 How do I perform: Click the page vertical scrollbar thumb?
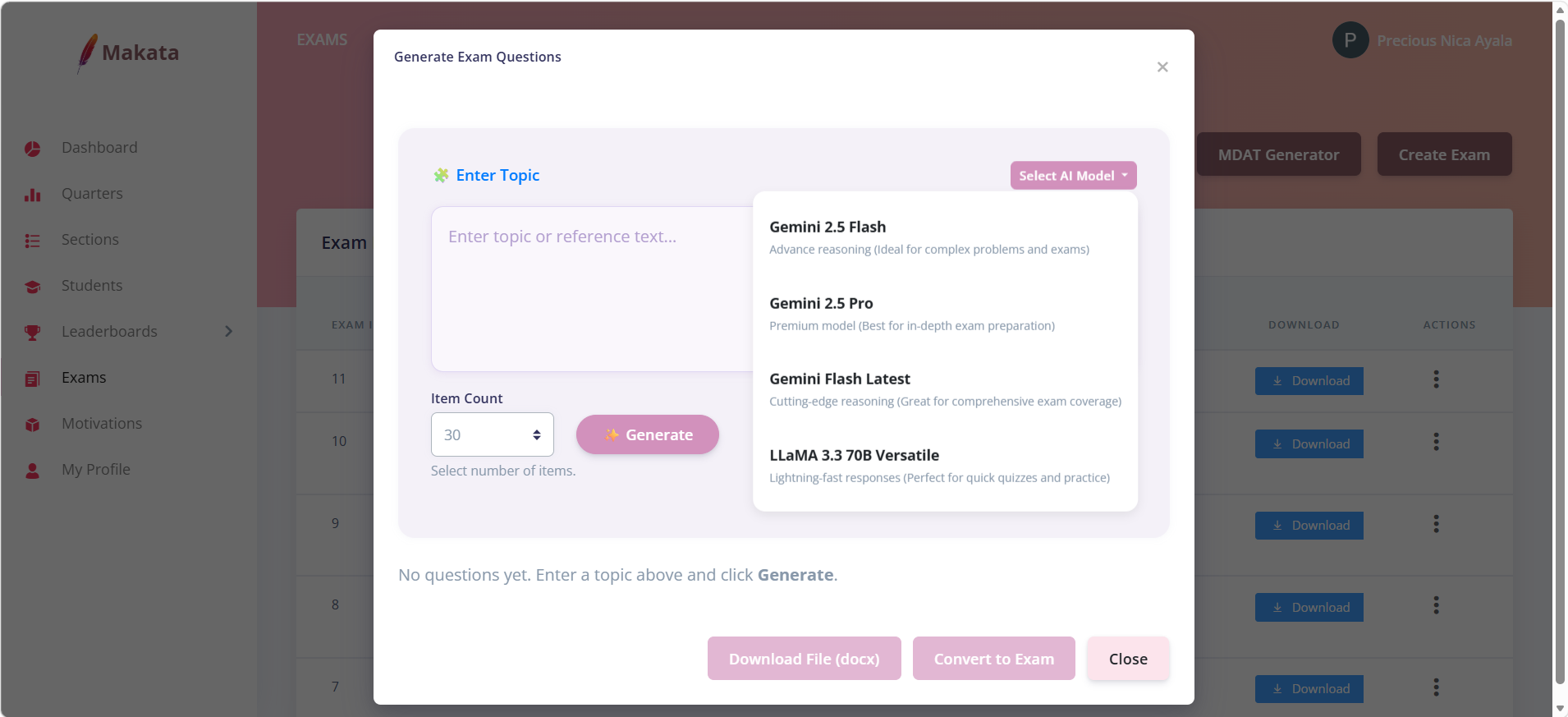1560,351
